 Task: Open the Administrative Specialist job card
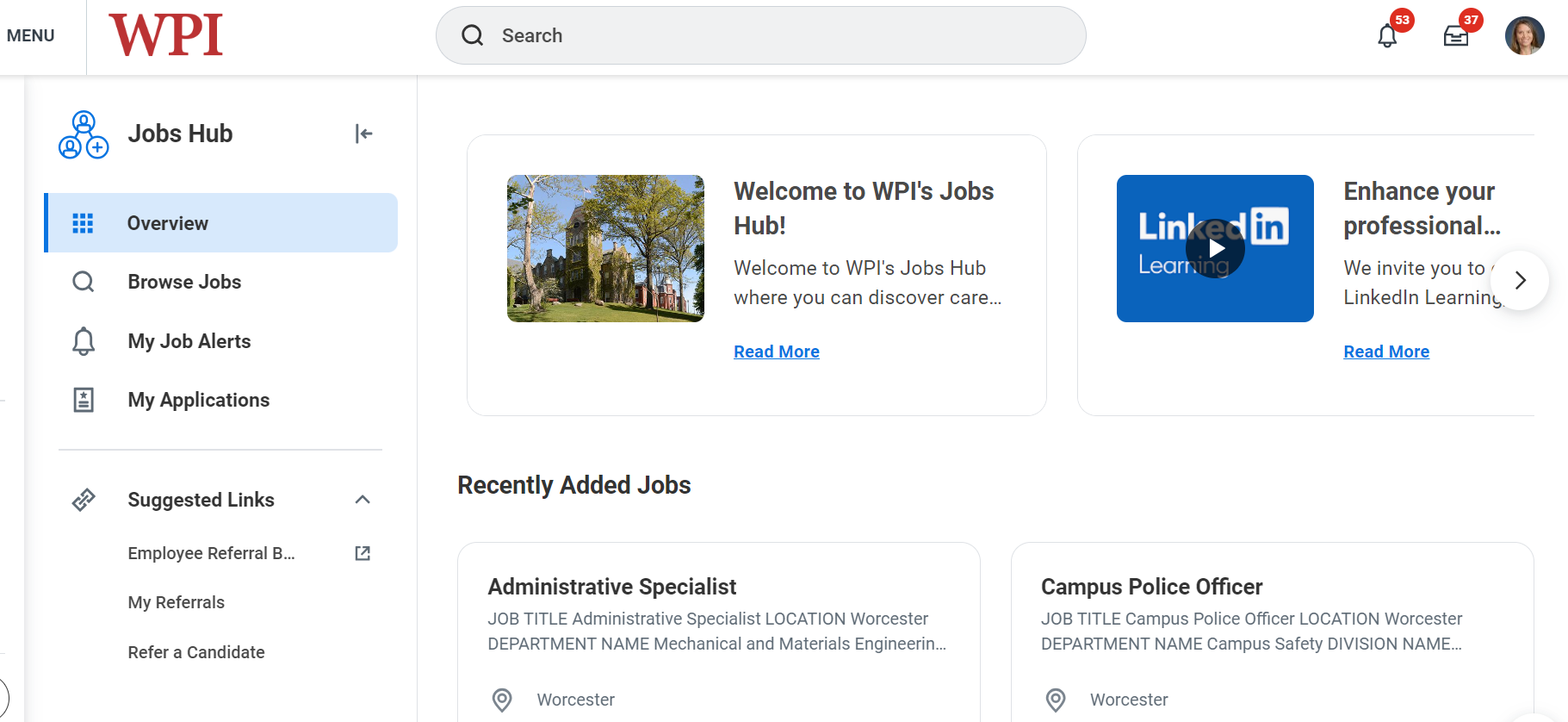click(x=719, y=632)
